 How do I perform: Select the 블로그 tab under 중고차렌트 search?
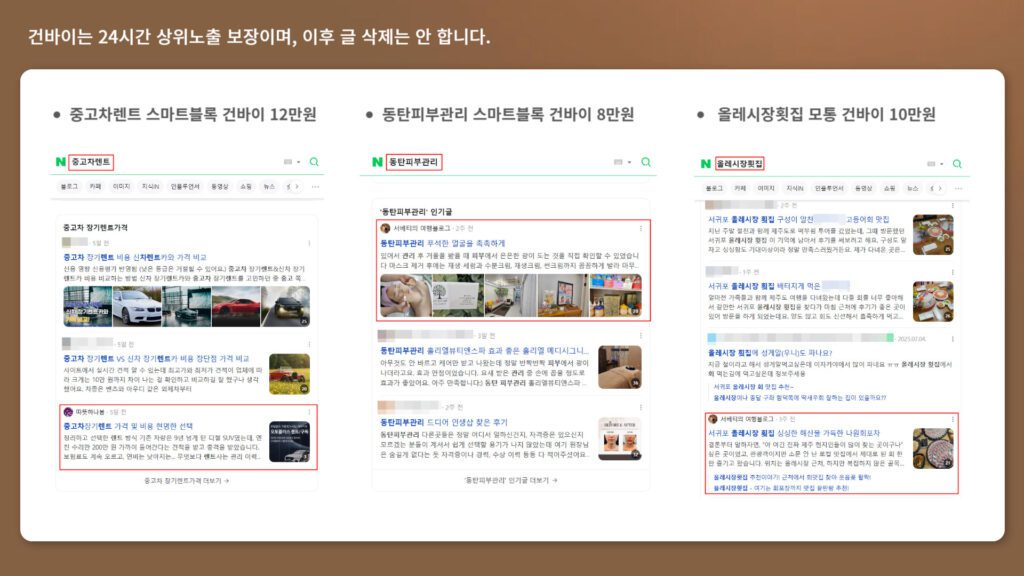(x=70, y=186)
